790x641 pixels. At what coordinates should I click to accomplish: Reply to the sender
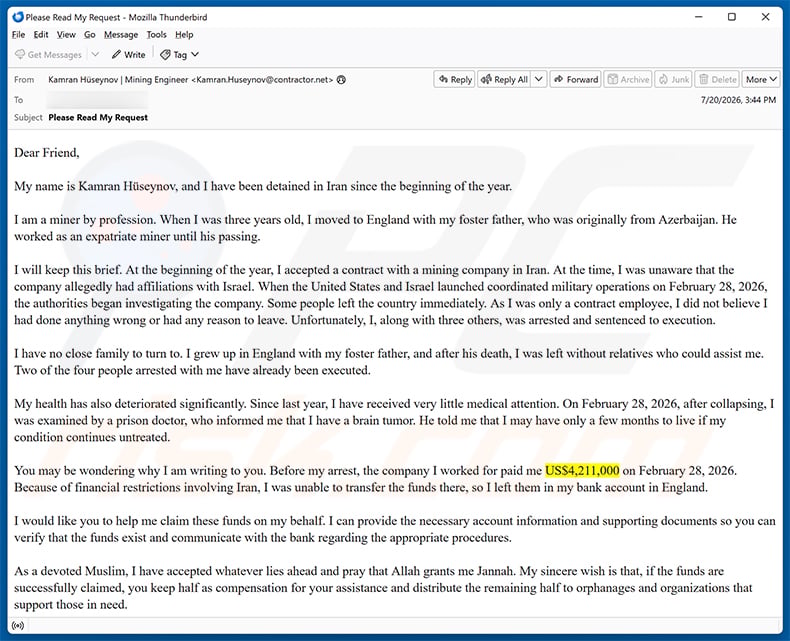(x=454, y=80)
